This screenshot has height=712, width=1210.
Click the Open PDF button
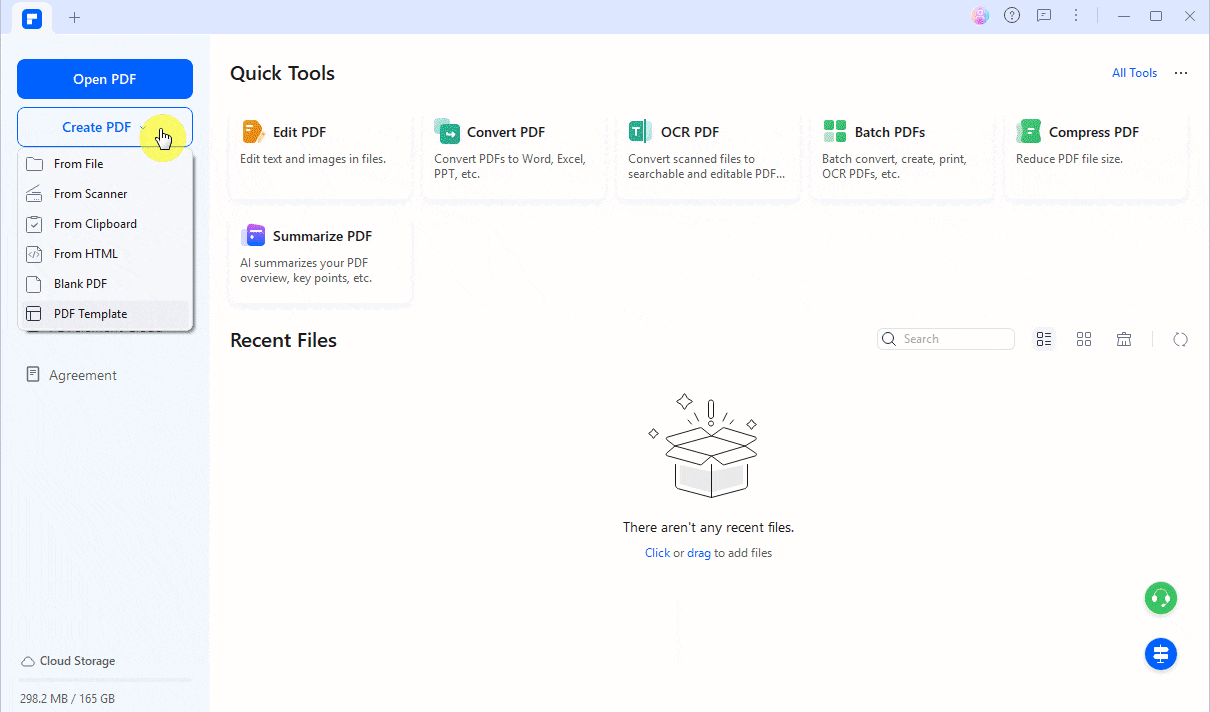(x=105, y=80)
